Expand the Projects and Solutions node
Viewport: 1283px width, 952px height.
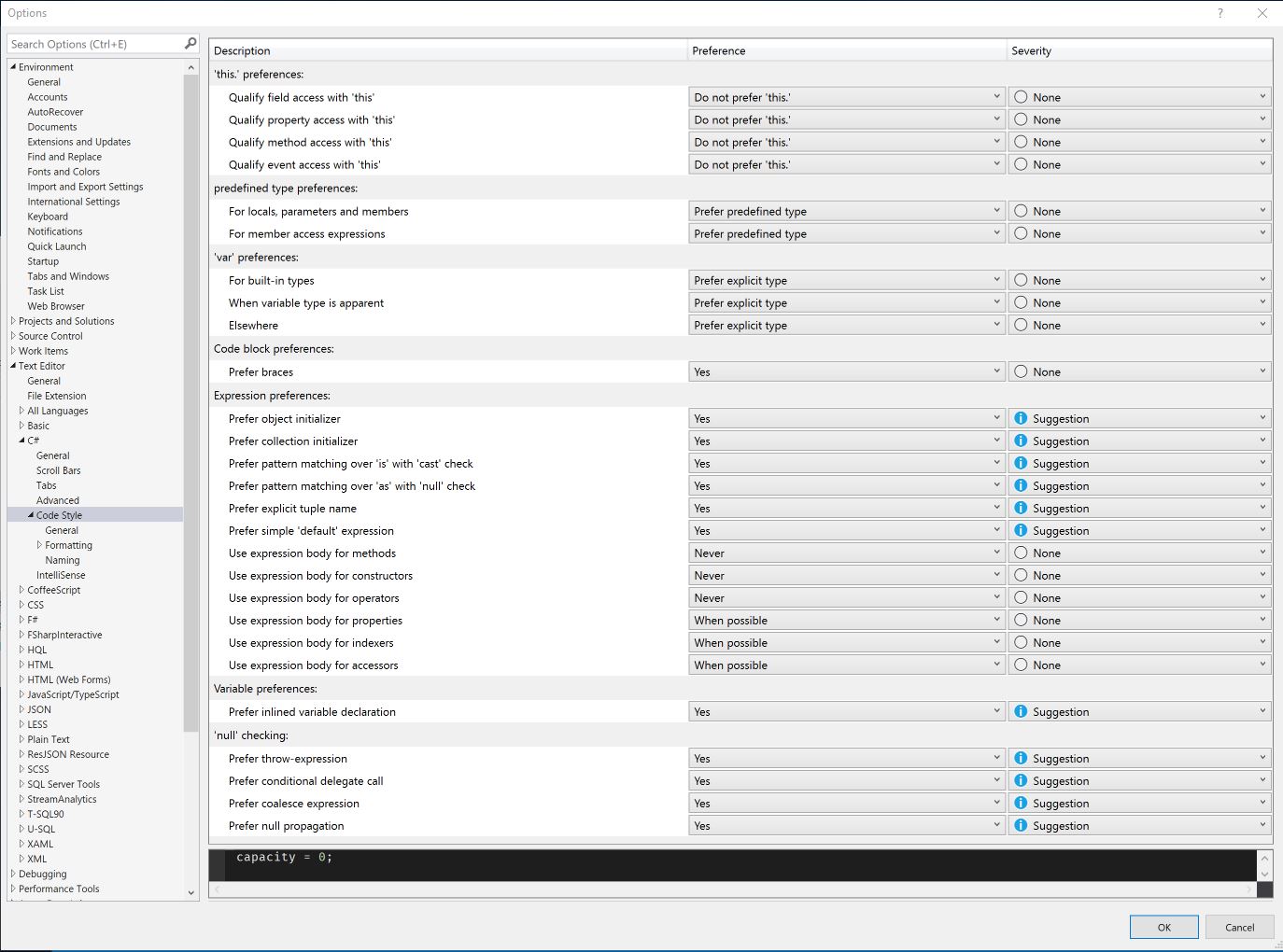[13, 321]
